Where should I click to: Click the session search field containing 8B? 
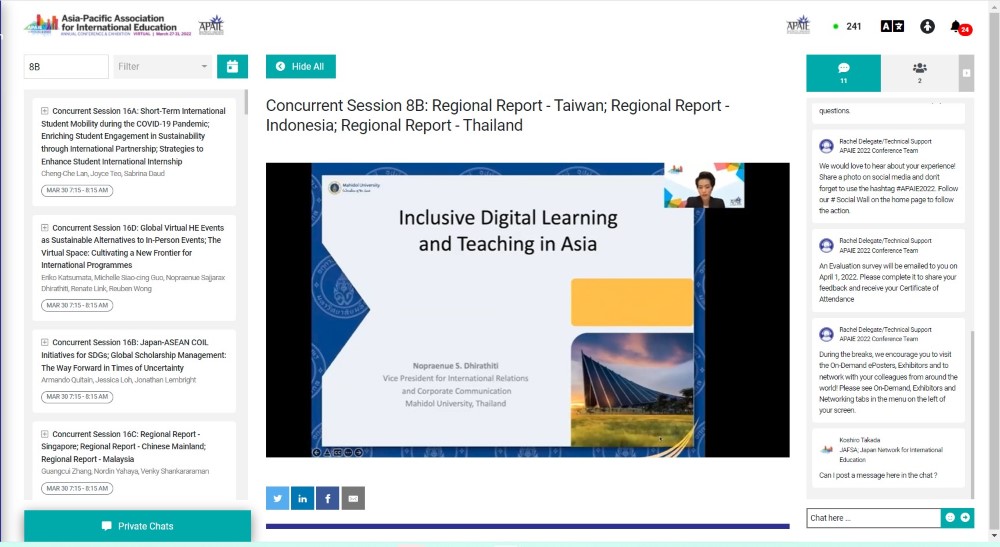pyautogui.click(x=66, y=67)
